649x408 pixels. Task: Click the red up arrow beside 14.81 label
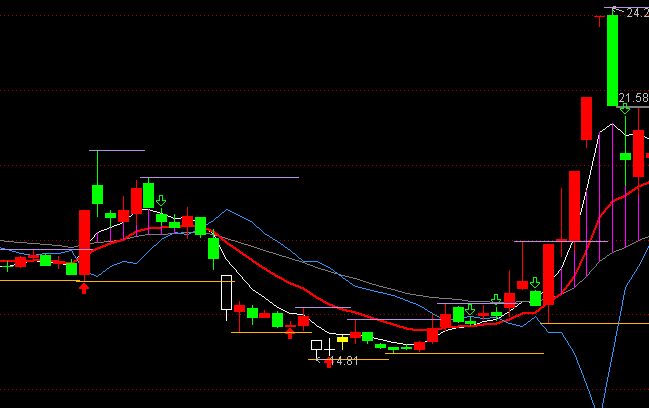pyautogui.click(x=328, y=362)
